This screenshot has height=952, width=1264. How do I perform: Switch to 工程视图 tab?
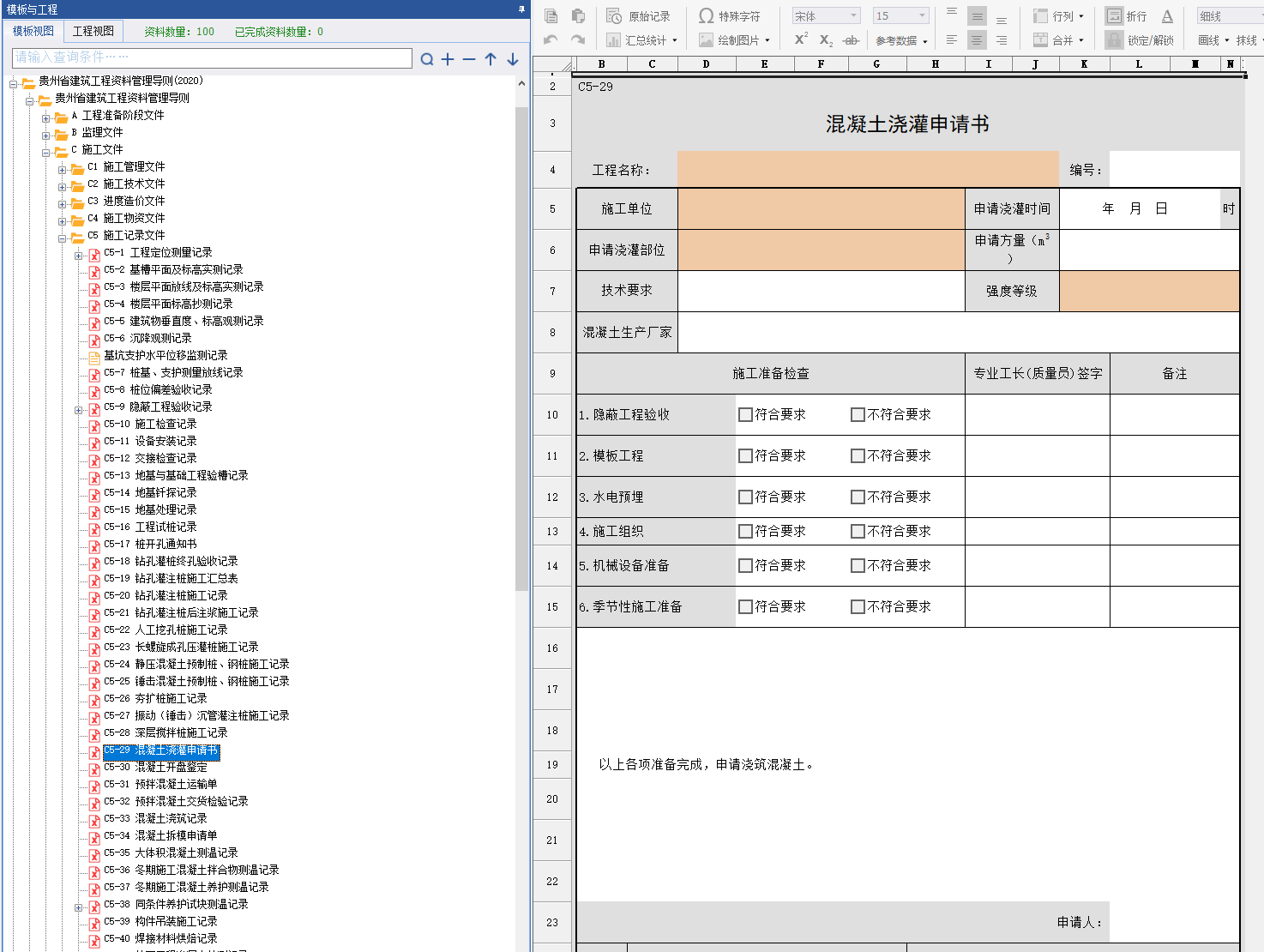point(93,31)
